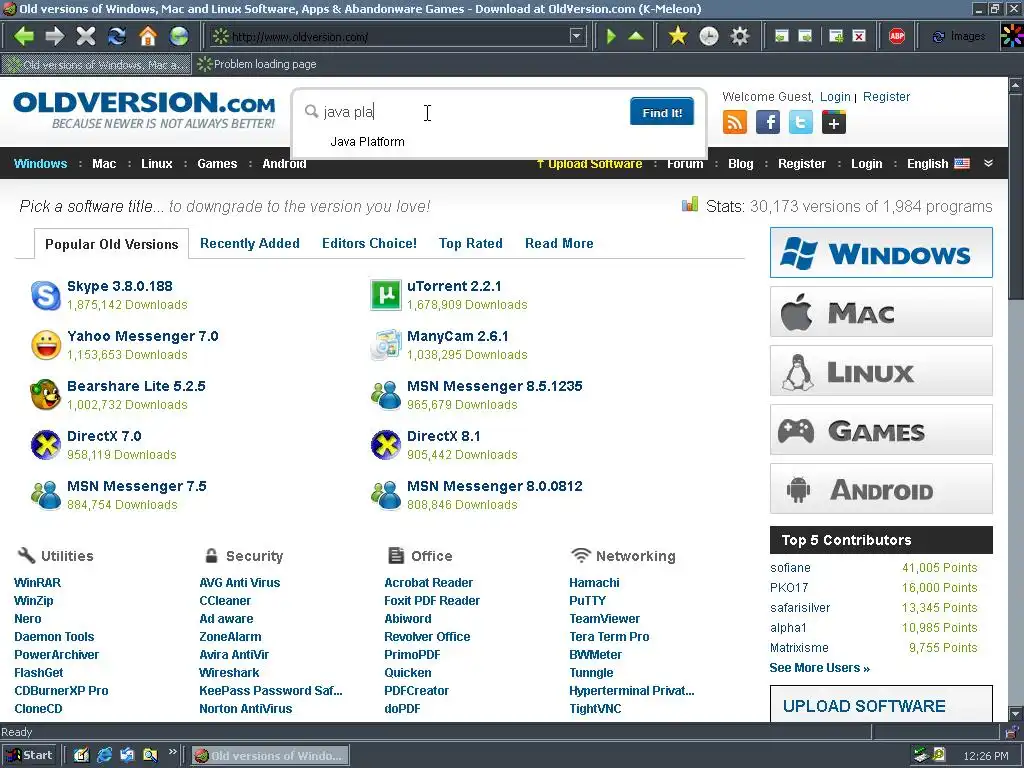Screen dimensions: 1024x768
Task: Click the Bearshare Lite bear icon
Action: click(46, 395)
